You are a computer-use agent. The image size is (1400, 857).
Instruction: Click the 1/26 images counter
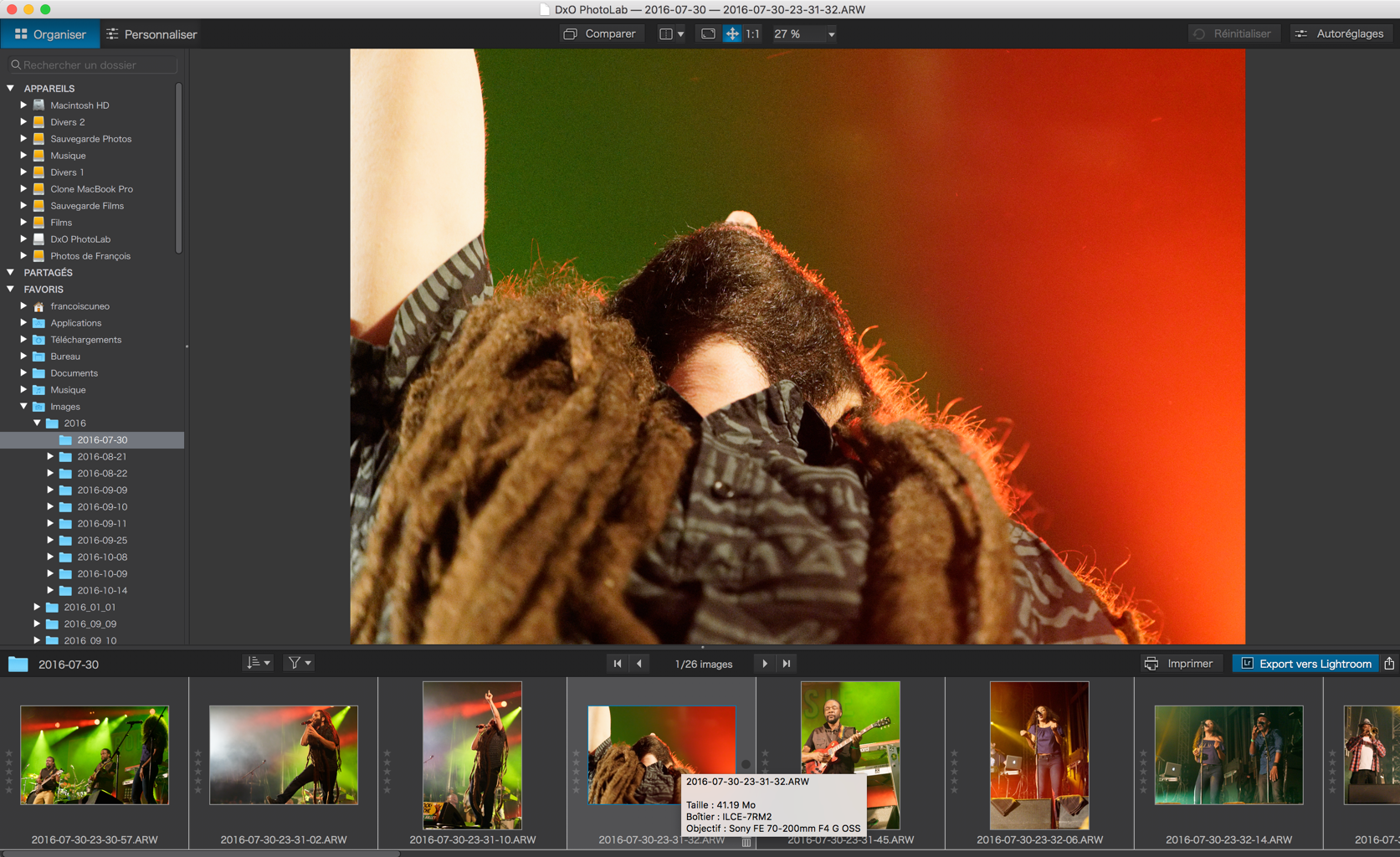[703, 664]
